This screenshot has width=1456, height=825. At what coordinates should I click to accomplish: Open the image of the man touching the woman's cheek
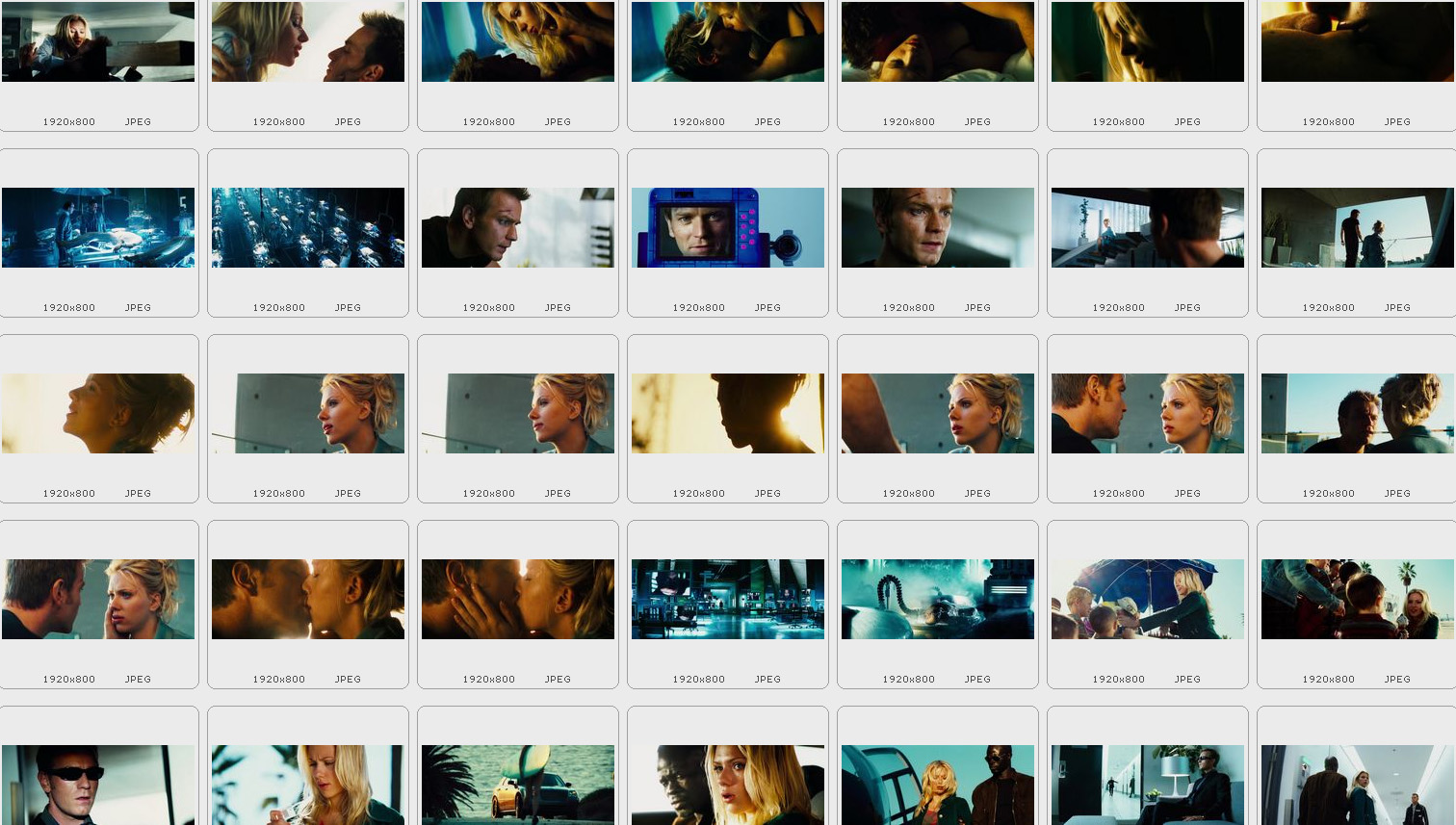(x=98, y=599)
